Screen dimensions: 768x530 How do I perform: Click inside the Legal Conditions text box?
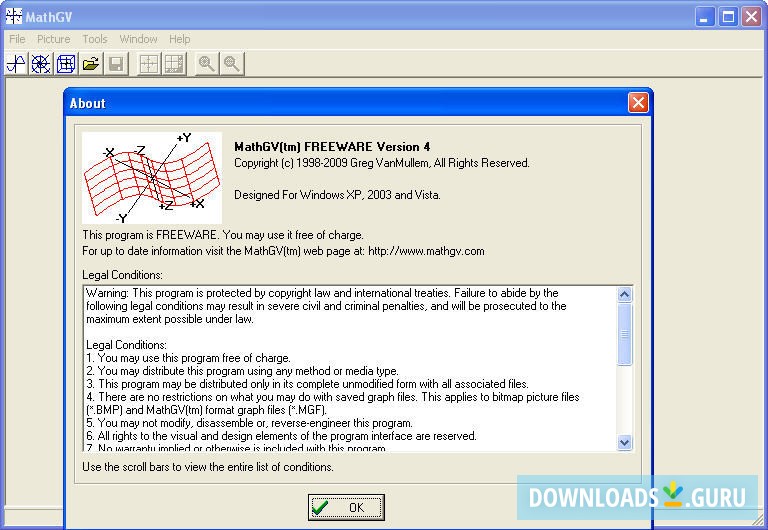click(350, 368)
